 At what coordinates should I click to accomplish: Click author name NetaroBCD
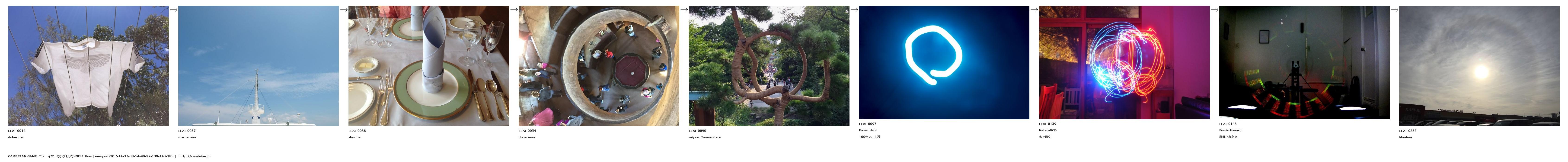(x=1047, y=130)
